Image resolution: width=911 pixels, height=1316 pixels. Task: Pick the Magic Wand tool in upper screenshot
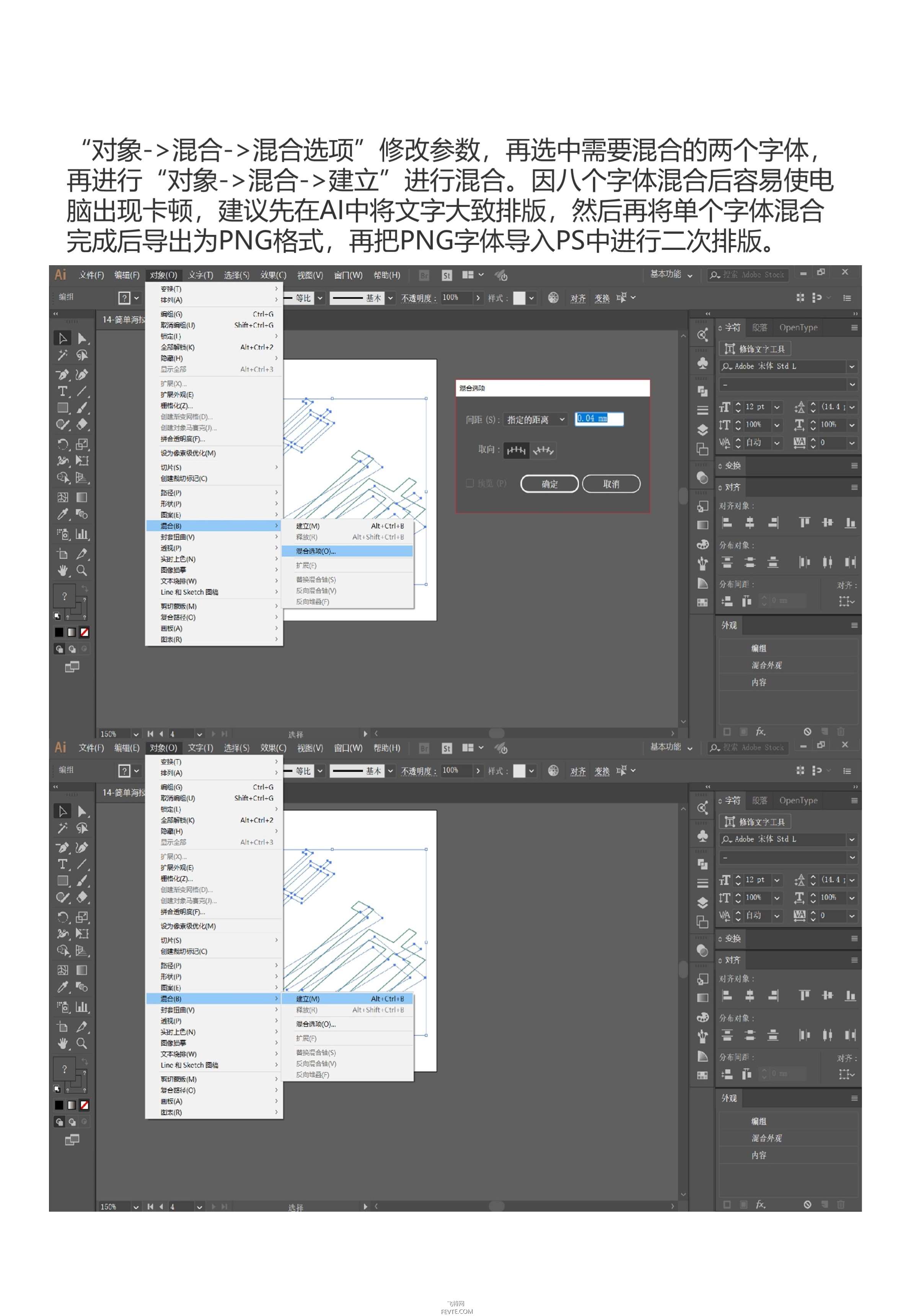click(x=62, y=355)
